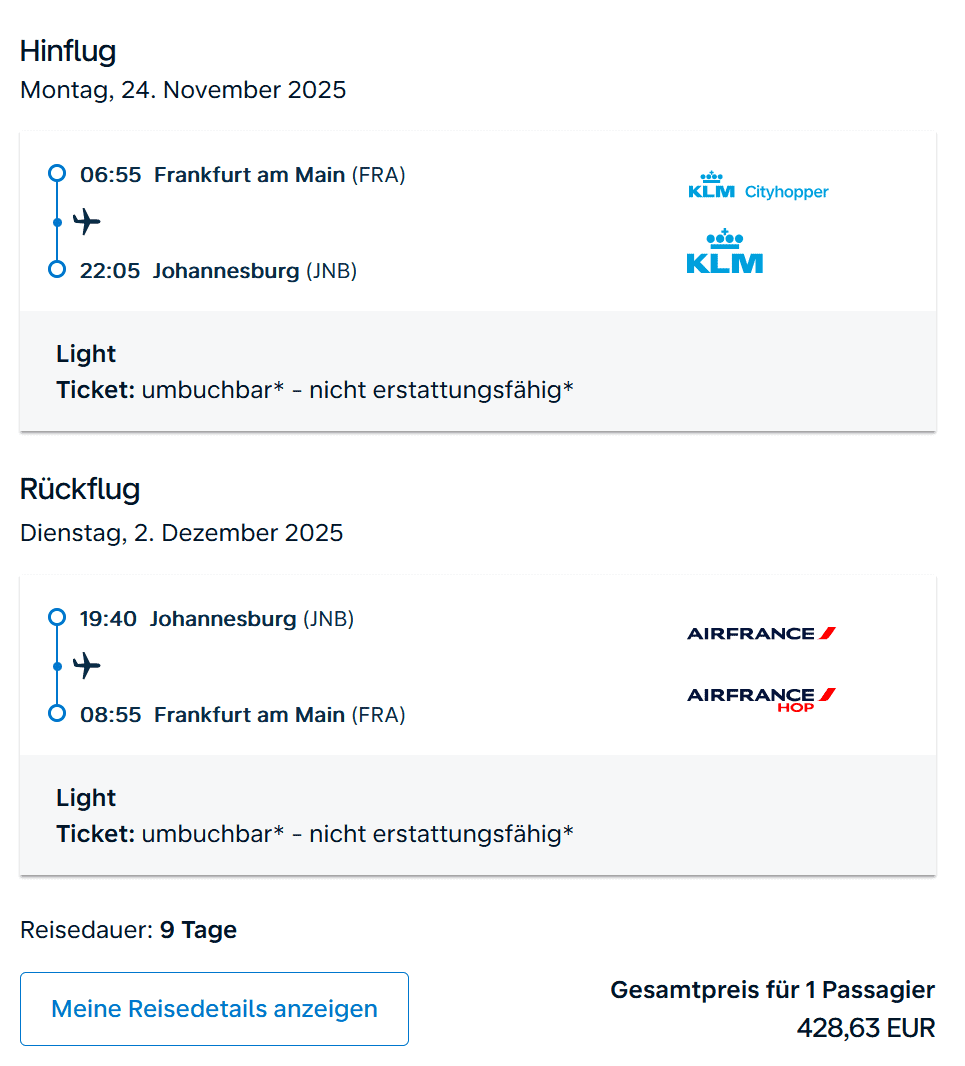This screenshot has height=1066, width=965.
Task: Click the outbound arrival circle marker at 22:05
Action: click(x=57, y=269)
